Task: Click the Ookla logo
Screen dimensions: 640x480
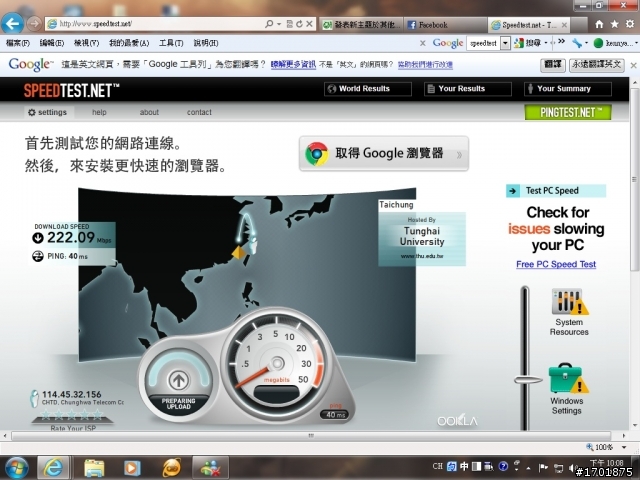Action: tap(457, 421)
